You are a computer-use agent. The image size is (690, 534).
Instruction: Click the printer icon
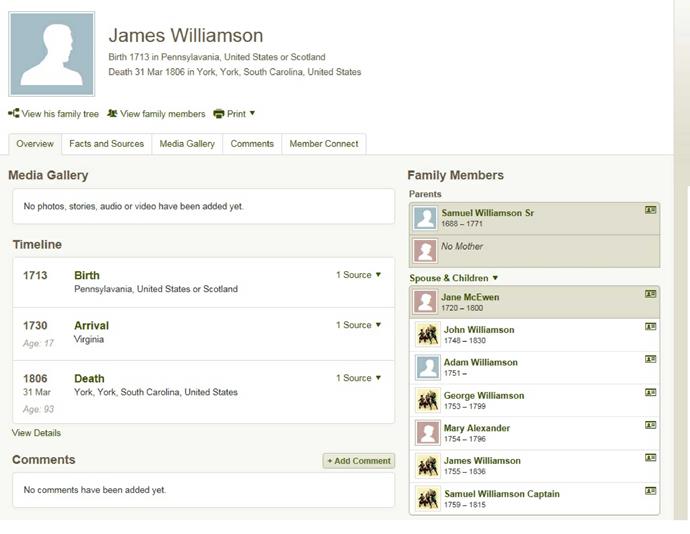pyautogui.click(x=219, y=114)
